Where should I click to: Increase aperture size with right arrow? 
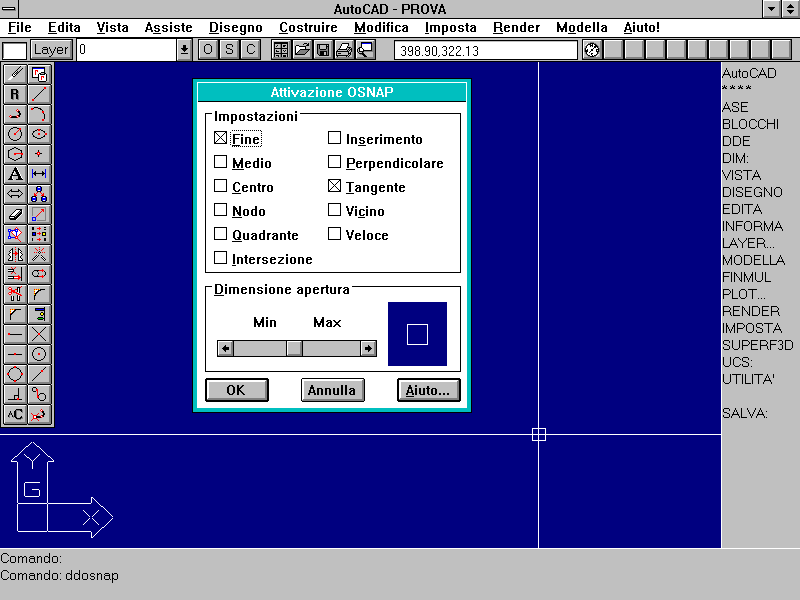click(x=368, y=348)
